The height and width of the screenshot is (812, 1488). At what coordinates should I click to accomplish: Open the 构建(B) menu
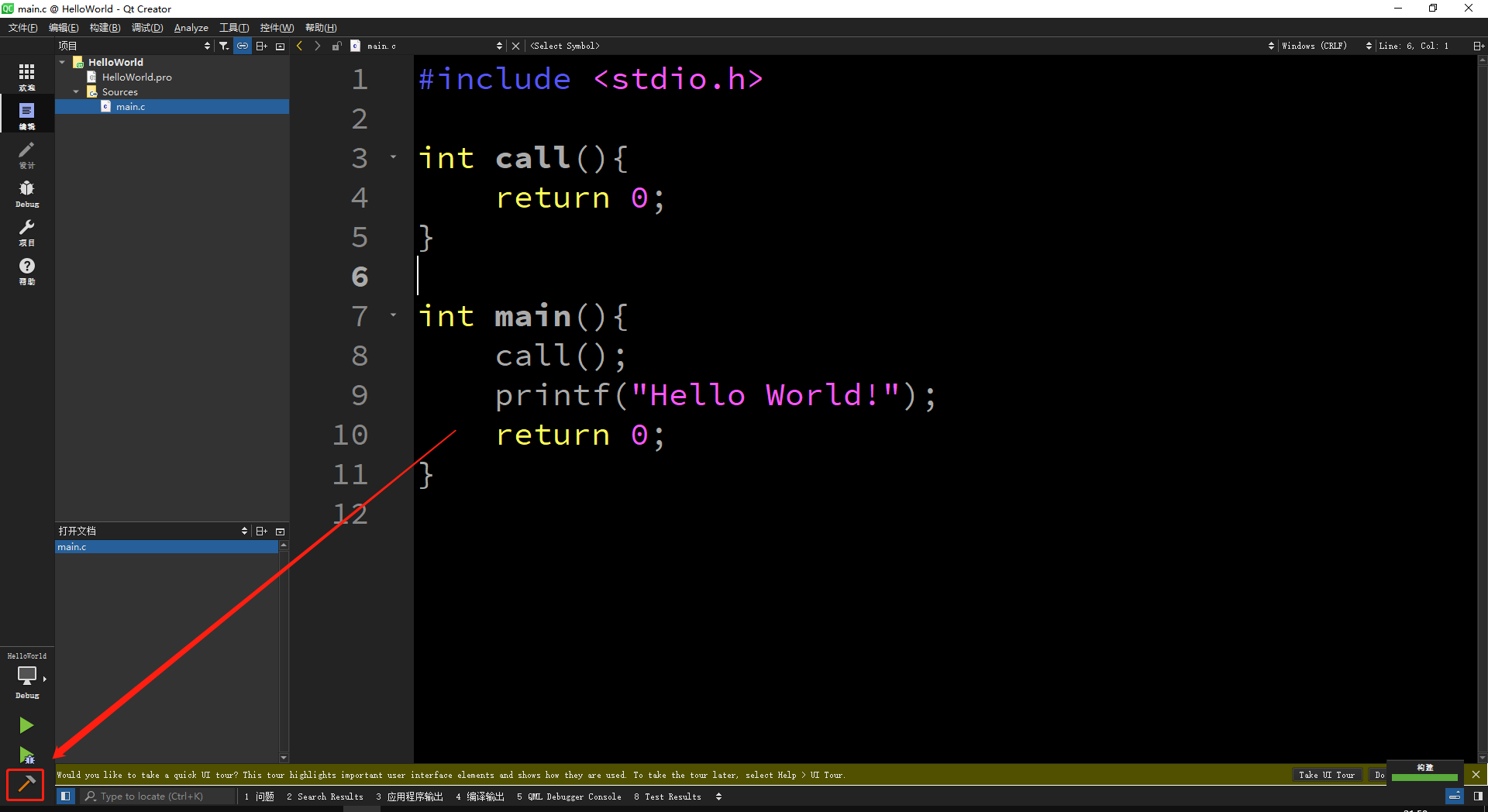tap(105, 27)
